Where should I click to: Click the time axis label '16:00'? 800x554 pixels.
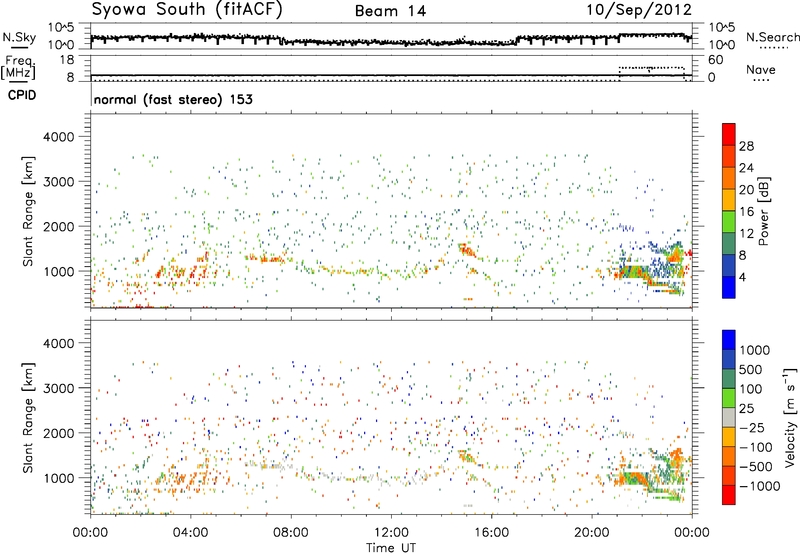pyautogui.click(x=491, y=533)
